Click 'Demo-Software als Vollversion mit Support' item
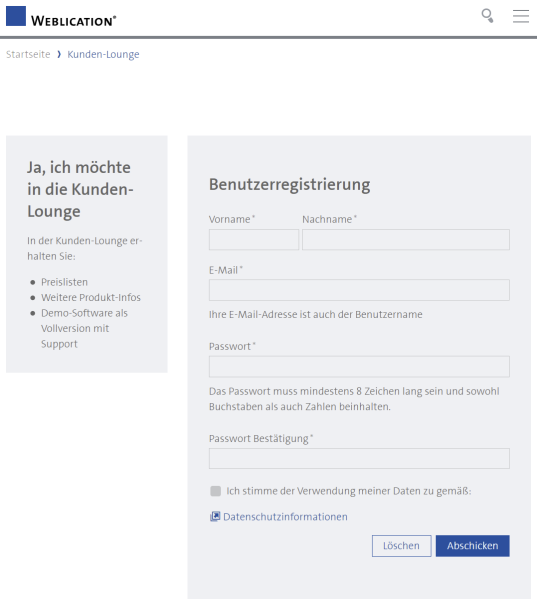The image size is (537, 604). point(85,329)
